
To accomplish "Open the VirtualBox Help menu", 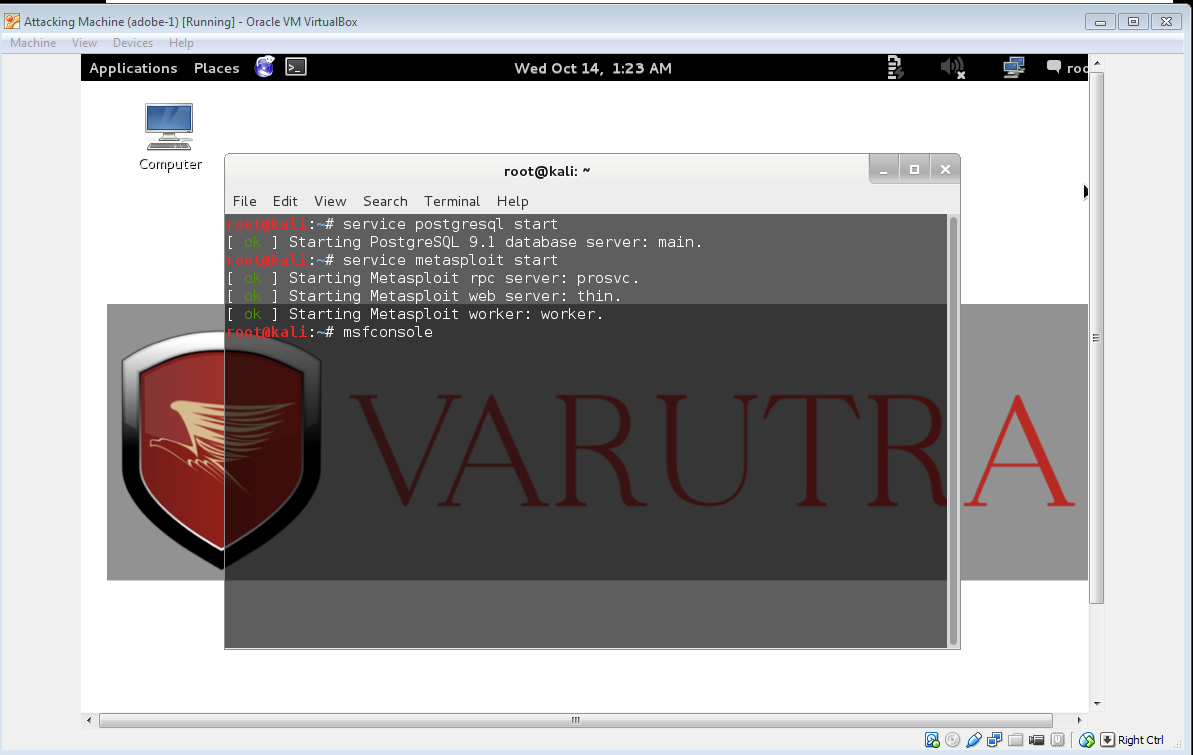I will pos(181,43).
